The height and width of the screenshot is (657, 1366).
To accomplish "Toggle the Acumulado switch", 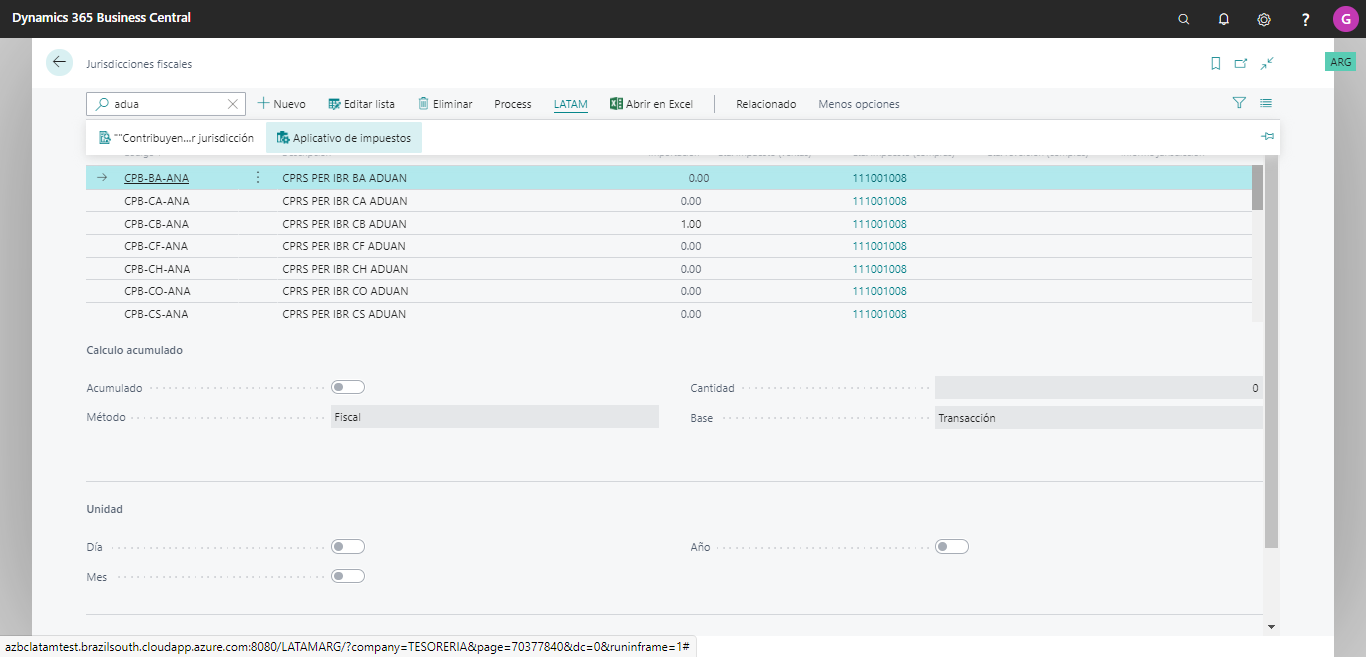I will pyautogui.click(x=348, y=387).
